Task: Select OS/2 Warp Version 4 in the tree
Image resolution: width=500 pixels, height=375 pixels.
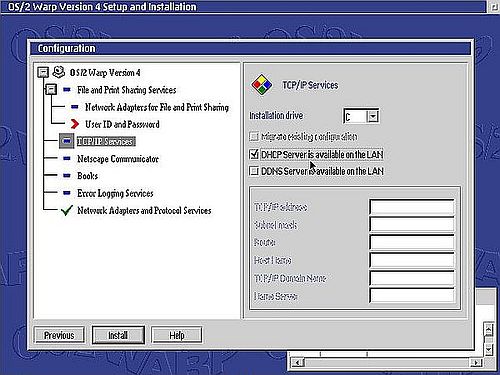Action: [105, 72]
